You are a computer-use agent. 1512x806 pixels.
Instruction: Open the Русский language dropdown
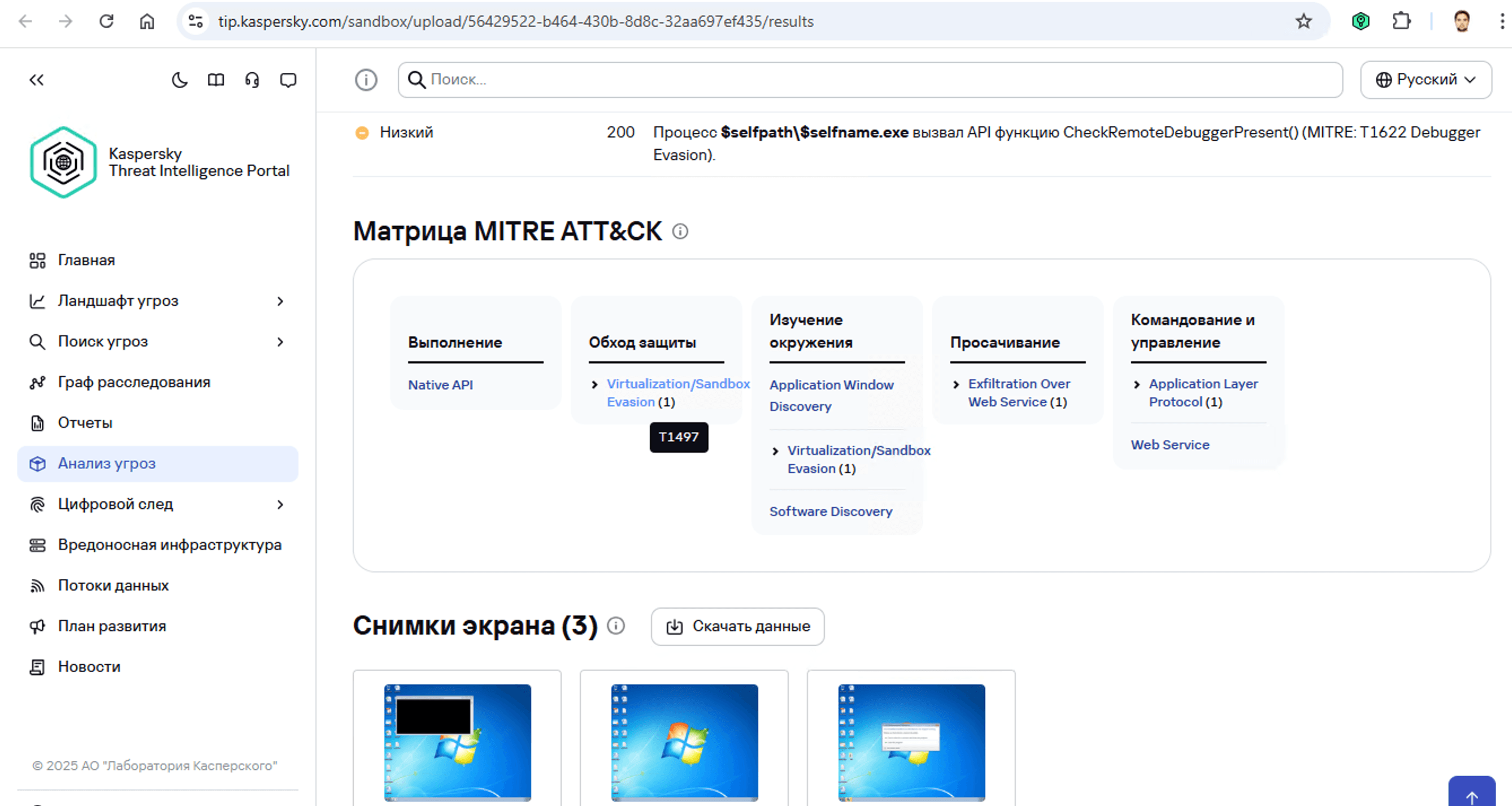coord(1426,80)
